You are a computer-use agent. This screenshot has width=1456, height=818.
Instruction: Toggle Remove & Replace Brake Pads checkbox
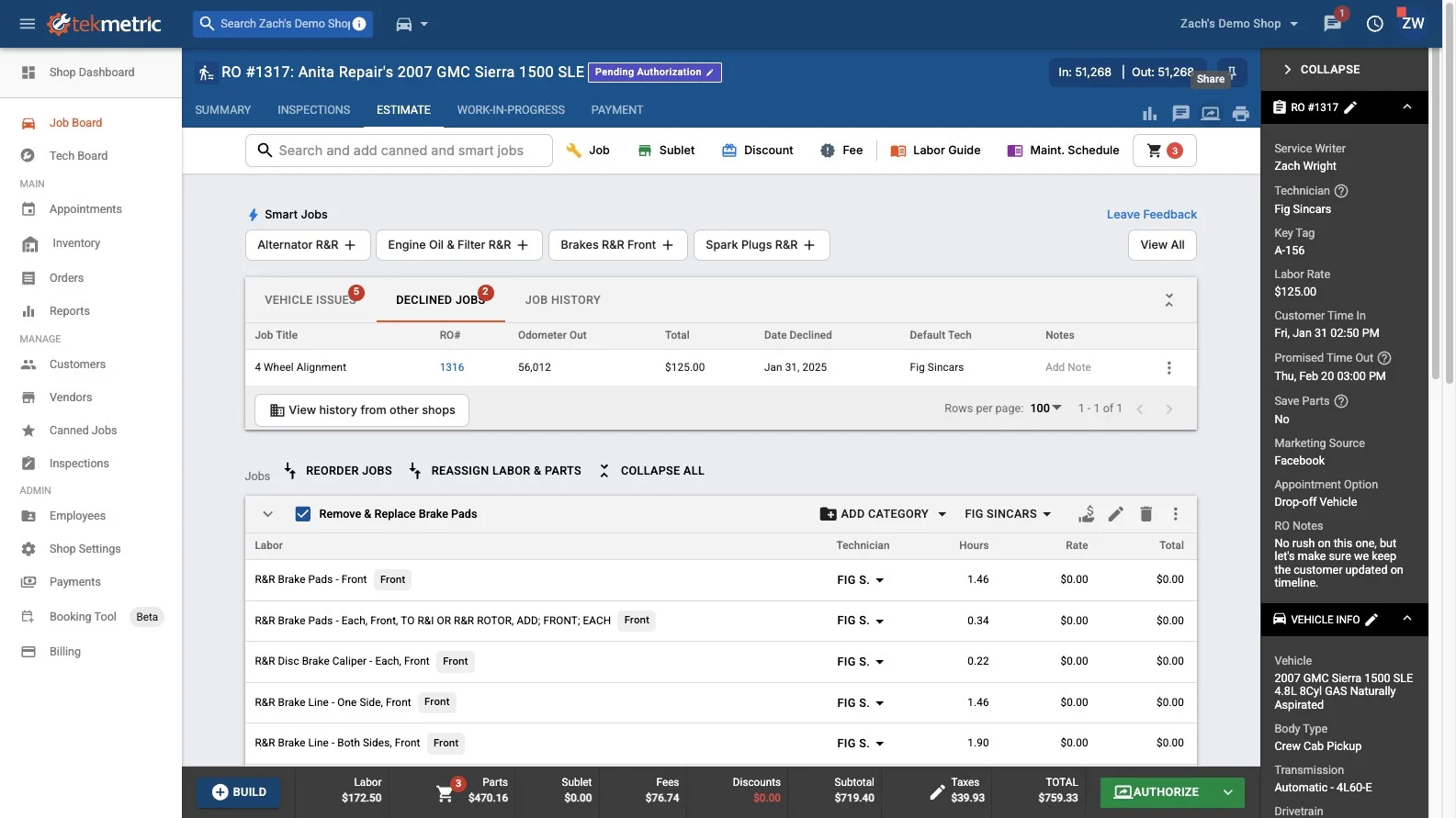[302, 514]
